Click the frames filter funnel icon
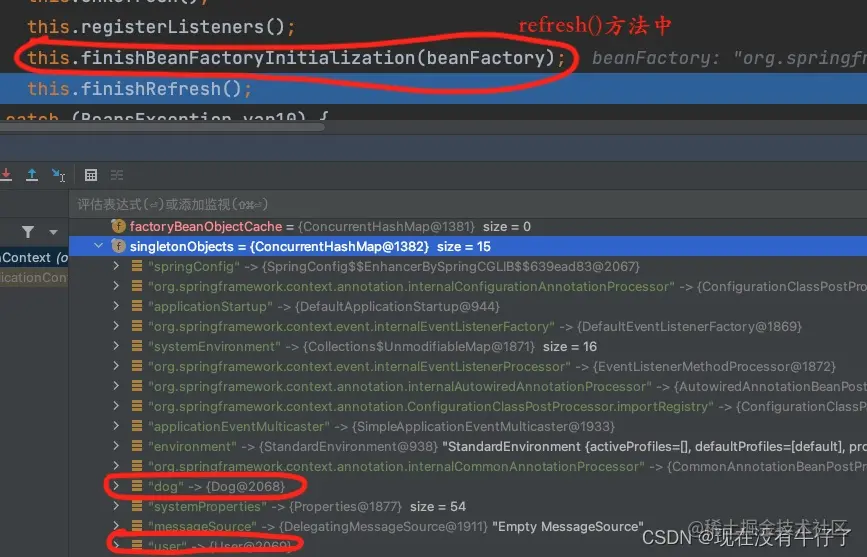Viewport: 867px width, 557px height. tap(28, 232)
